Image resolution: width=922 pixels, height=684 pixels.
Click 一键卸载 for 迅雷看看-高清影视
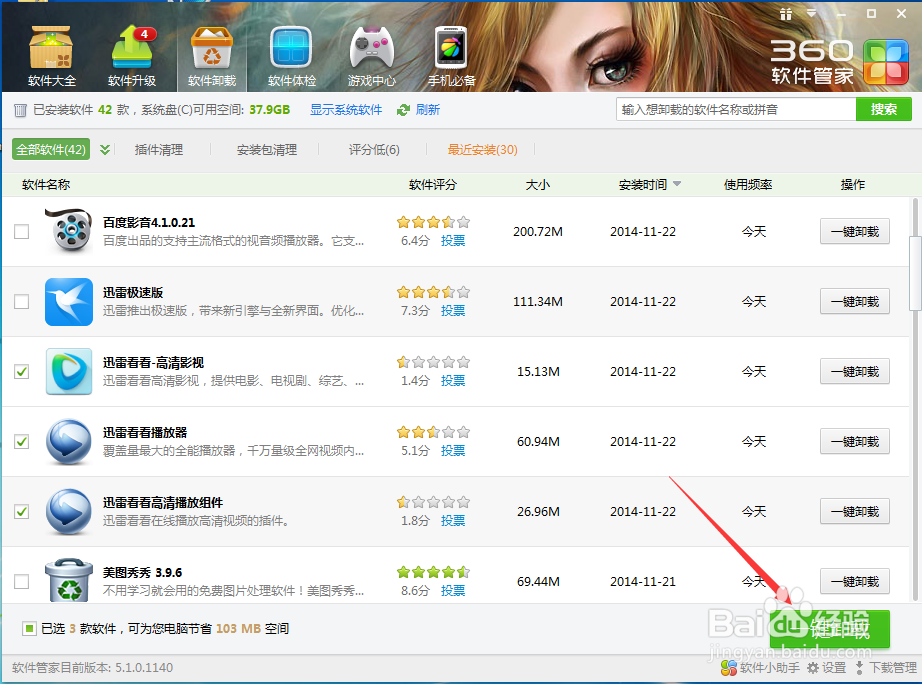tap(854, 371)
